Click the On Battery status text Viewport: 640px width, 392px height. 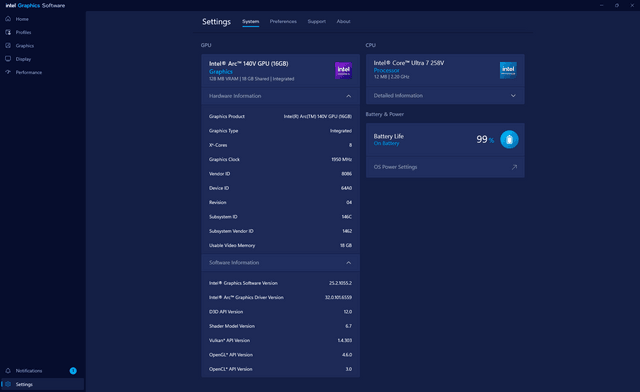click(x=387, y=143)
